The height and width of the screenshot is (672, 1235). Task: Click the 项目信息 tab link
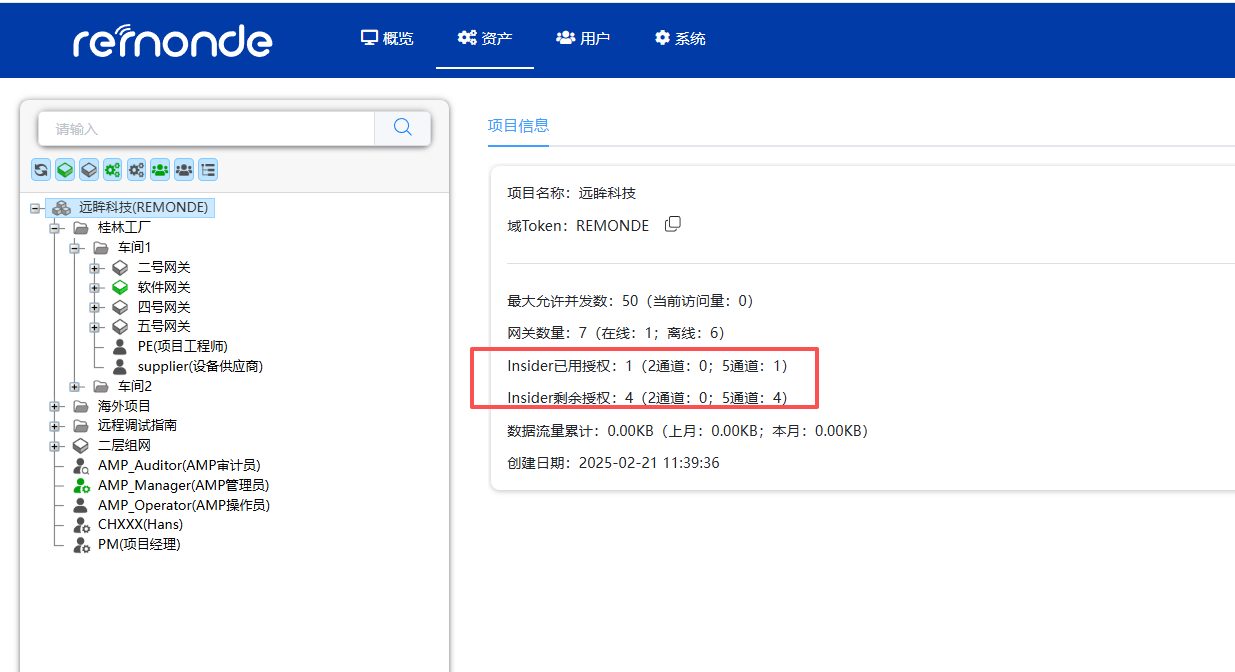coord(518,125)
